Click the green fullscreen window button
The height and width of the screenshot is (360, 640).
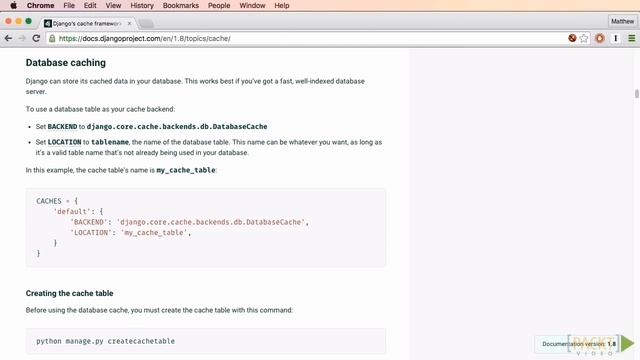click(x=28, y=21)
